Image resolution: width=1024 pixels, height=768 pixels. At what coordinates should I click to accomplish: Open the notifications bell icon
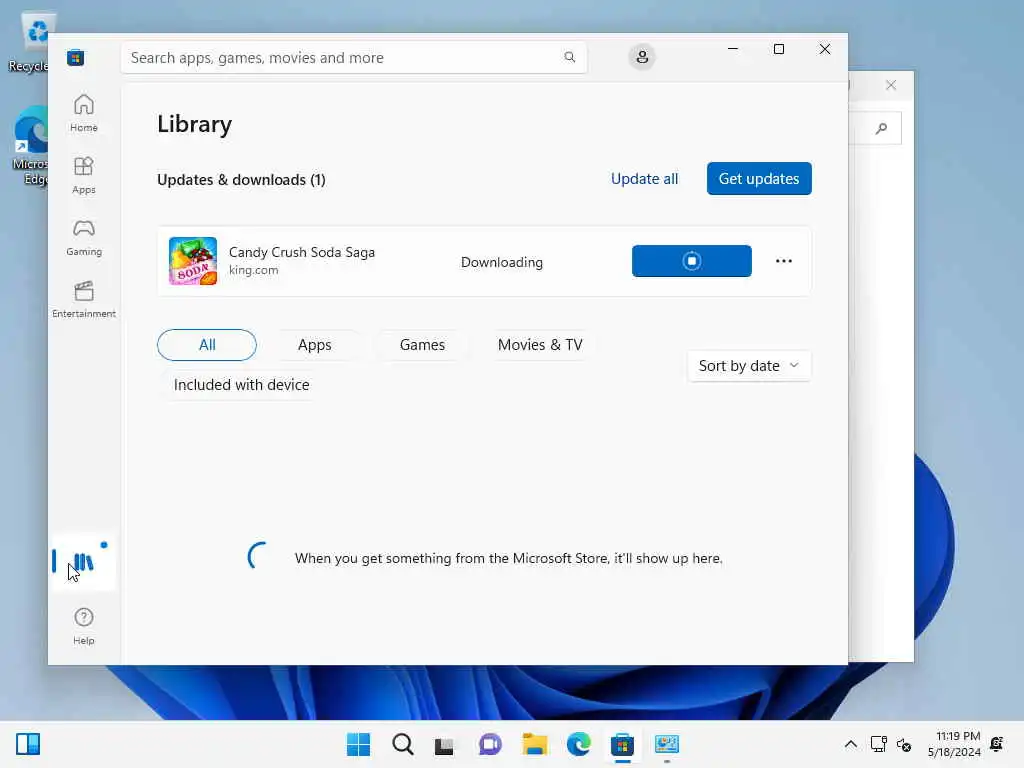click(997, 744)
